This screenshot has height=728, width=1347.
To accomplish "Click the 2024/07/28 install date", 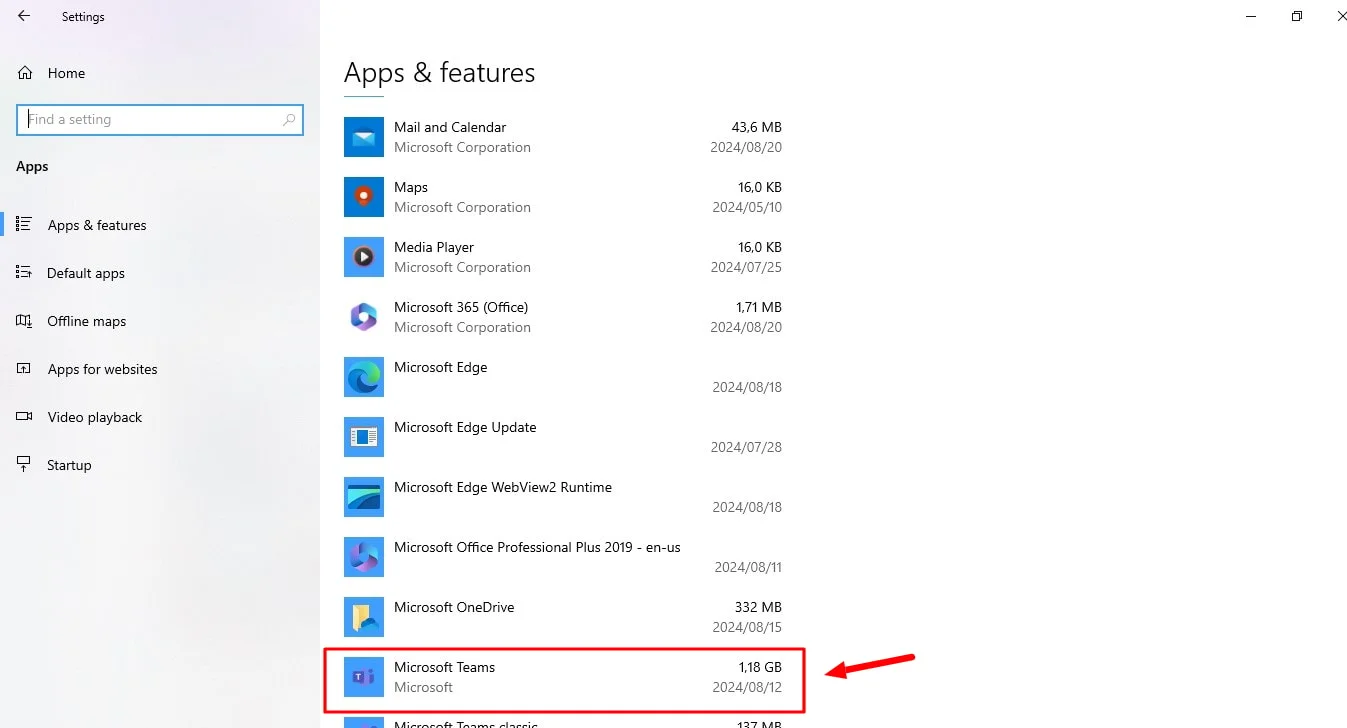I will pos(747,447).
